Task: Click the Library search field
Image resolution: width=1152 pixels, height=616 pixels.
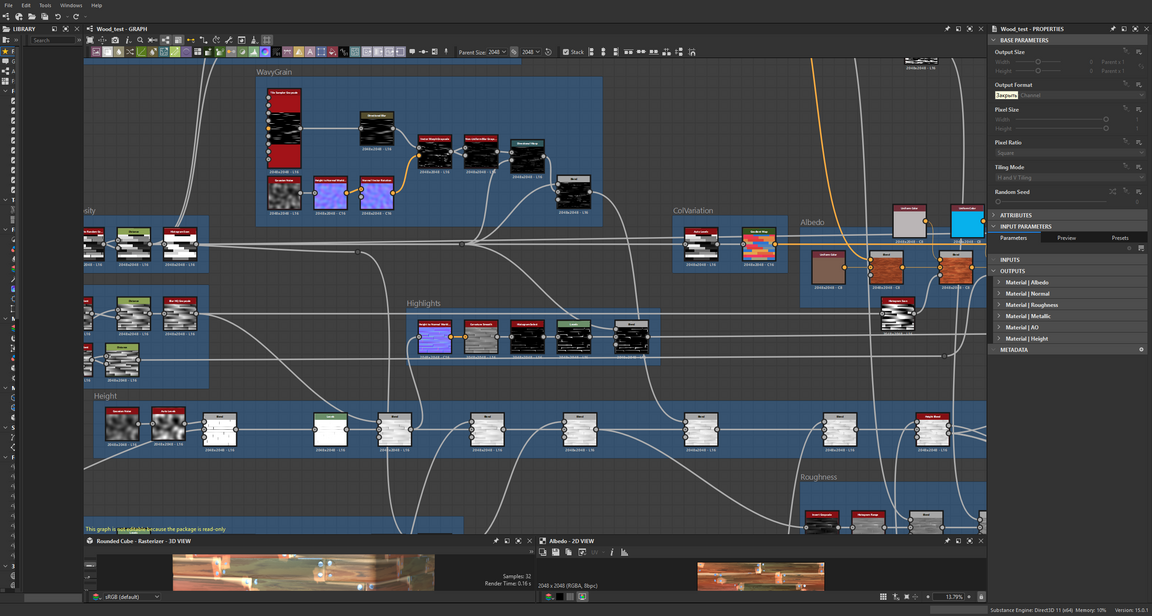Action: pyautogui.click(x=52, y=41)
